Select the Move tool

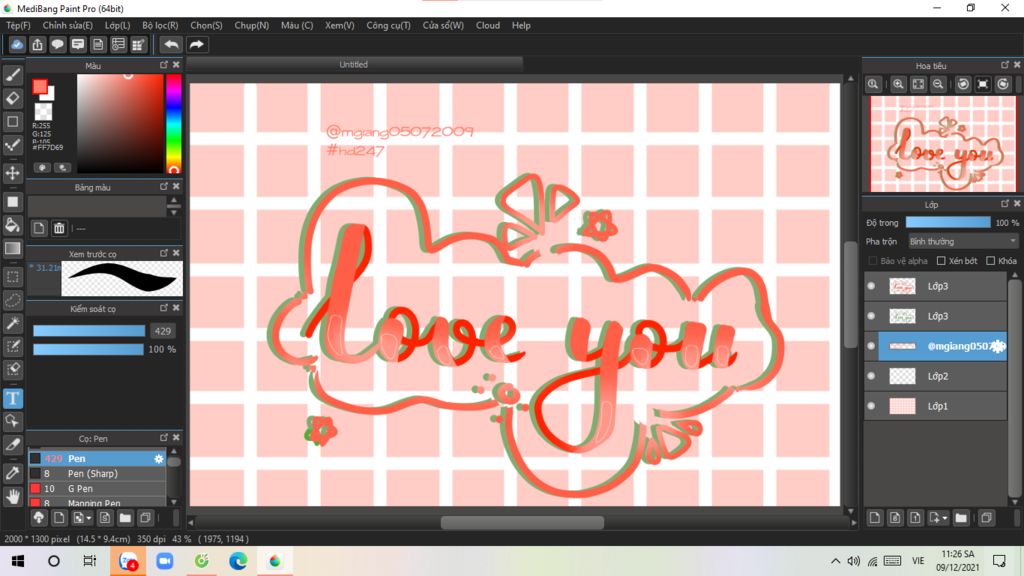[12, 173]
